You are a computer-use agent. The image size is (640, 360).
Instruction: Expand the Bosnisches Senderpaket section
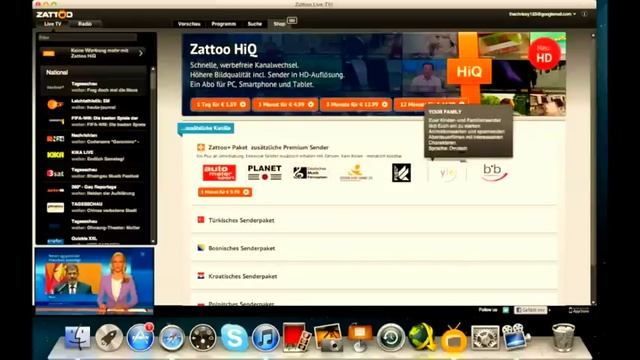(373, 248)
